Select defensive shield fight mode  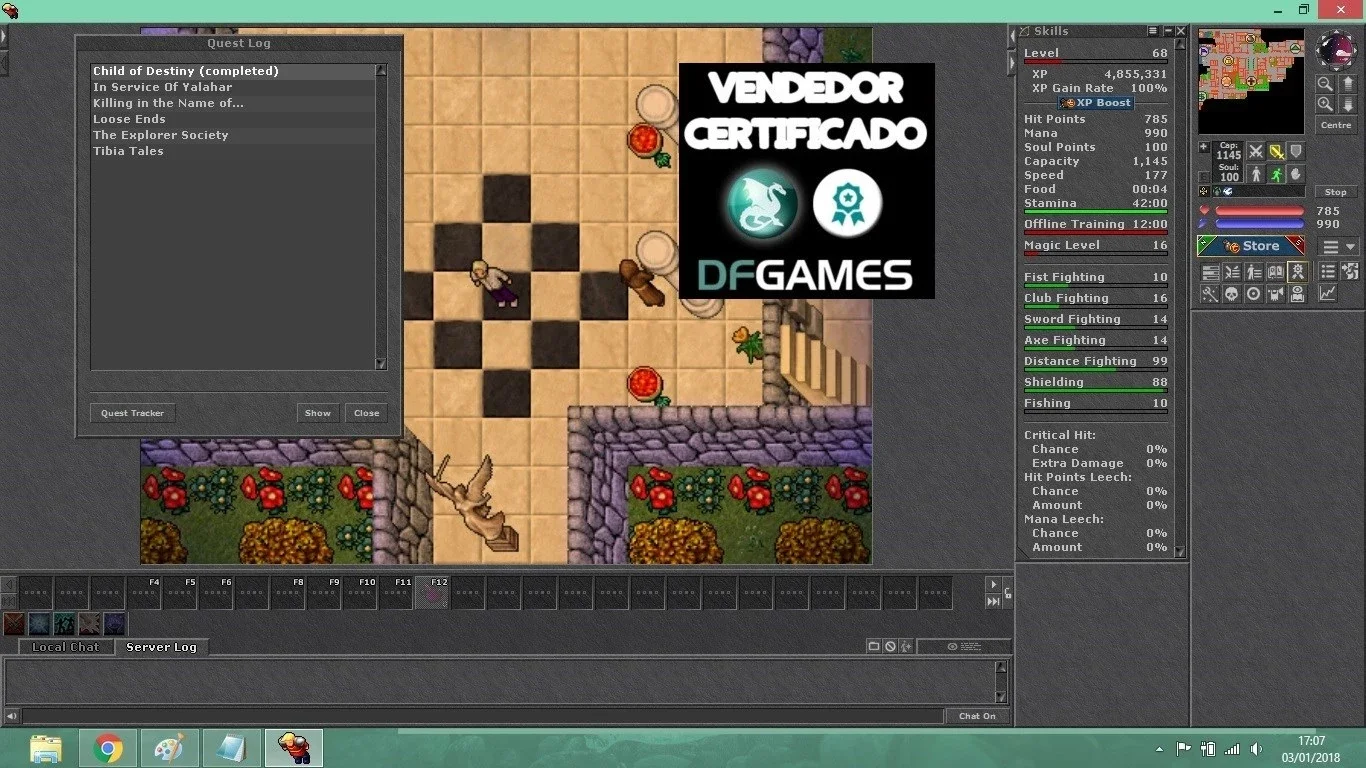coord(1296,152)
